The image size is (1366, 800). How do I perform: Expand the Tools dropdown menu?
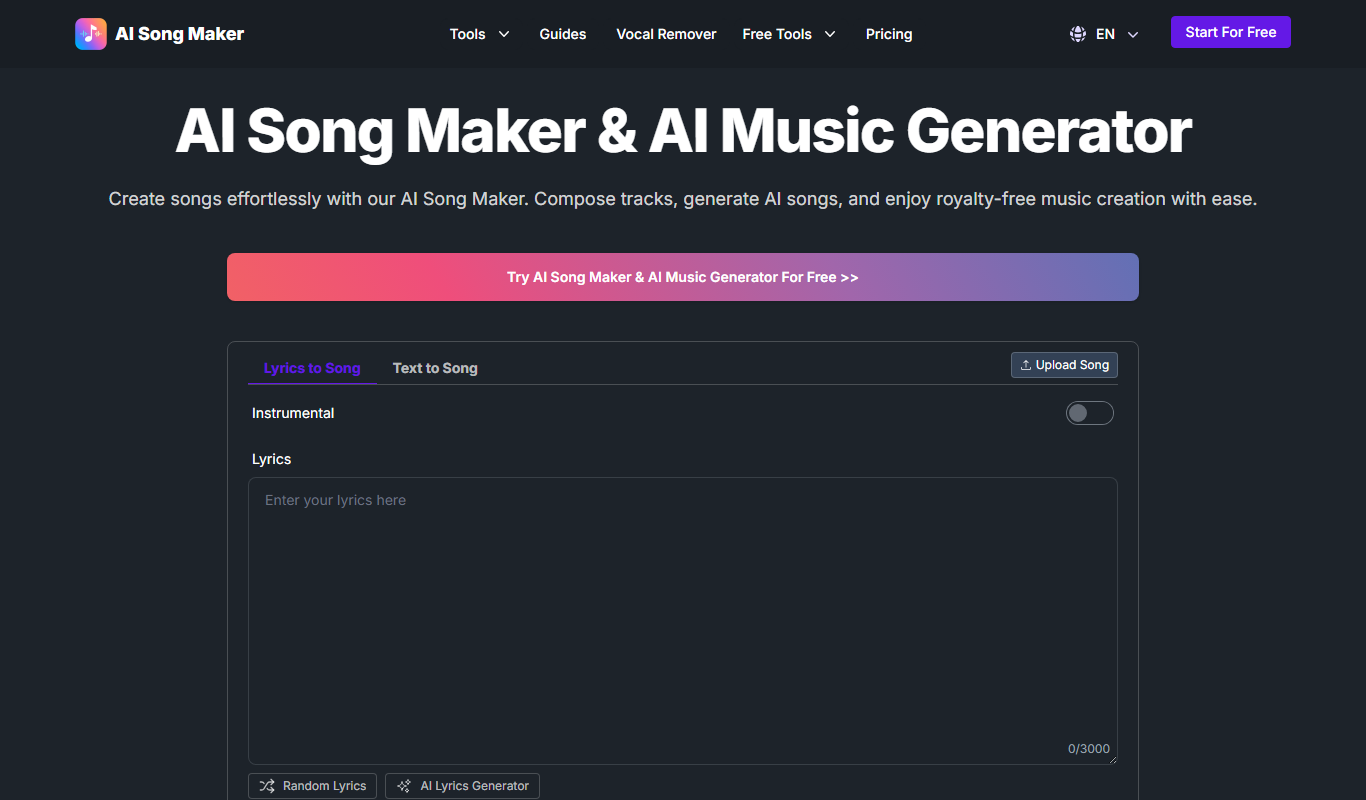pyautogui.click(x=480, y=34)
